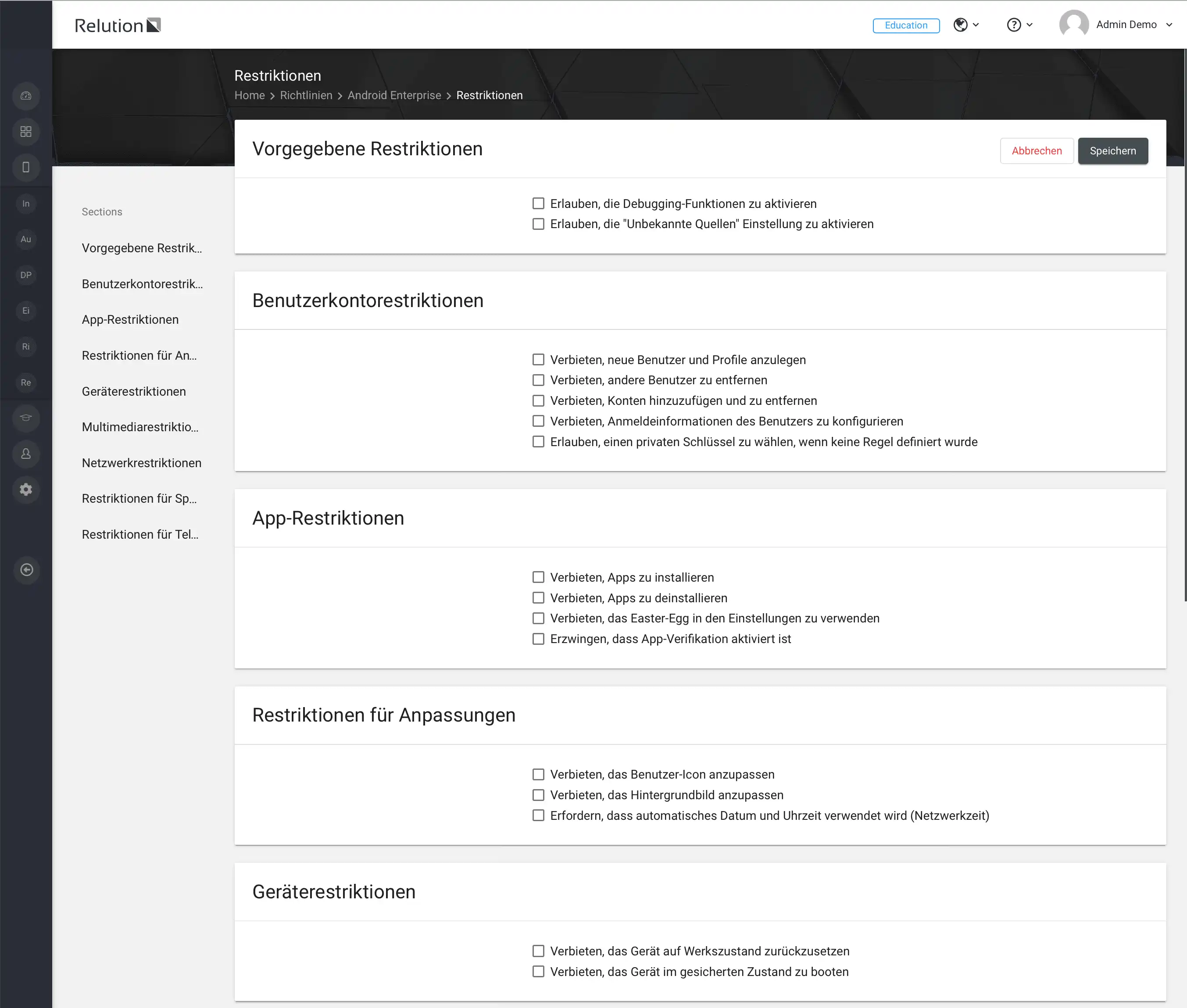Viewport: 1187px width, 1008px height.
Task: Collapse sidebar with the back arrow icon
Action: [26, 570]
